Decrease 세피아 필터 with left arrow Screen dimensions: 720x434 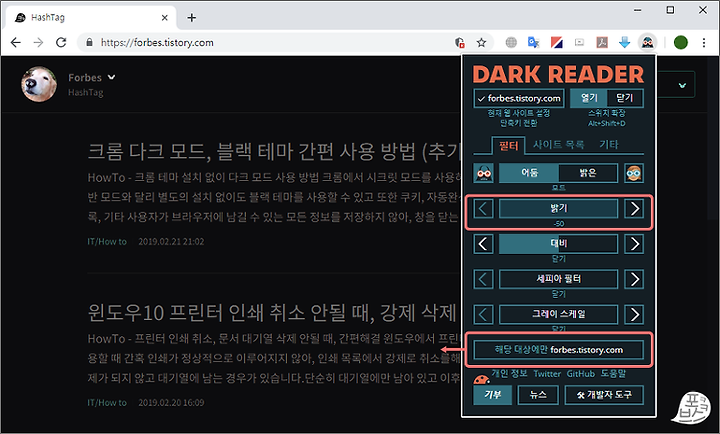[x=483, y=279]
